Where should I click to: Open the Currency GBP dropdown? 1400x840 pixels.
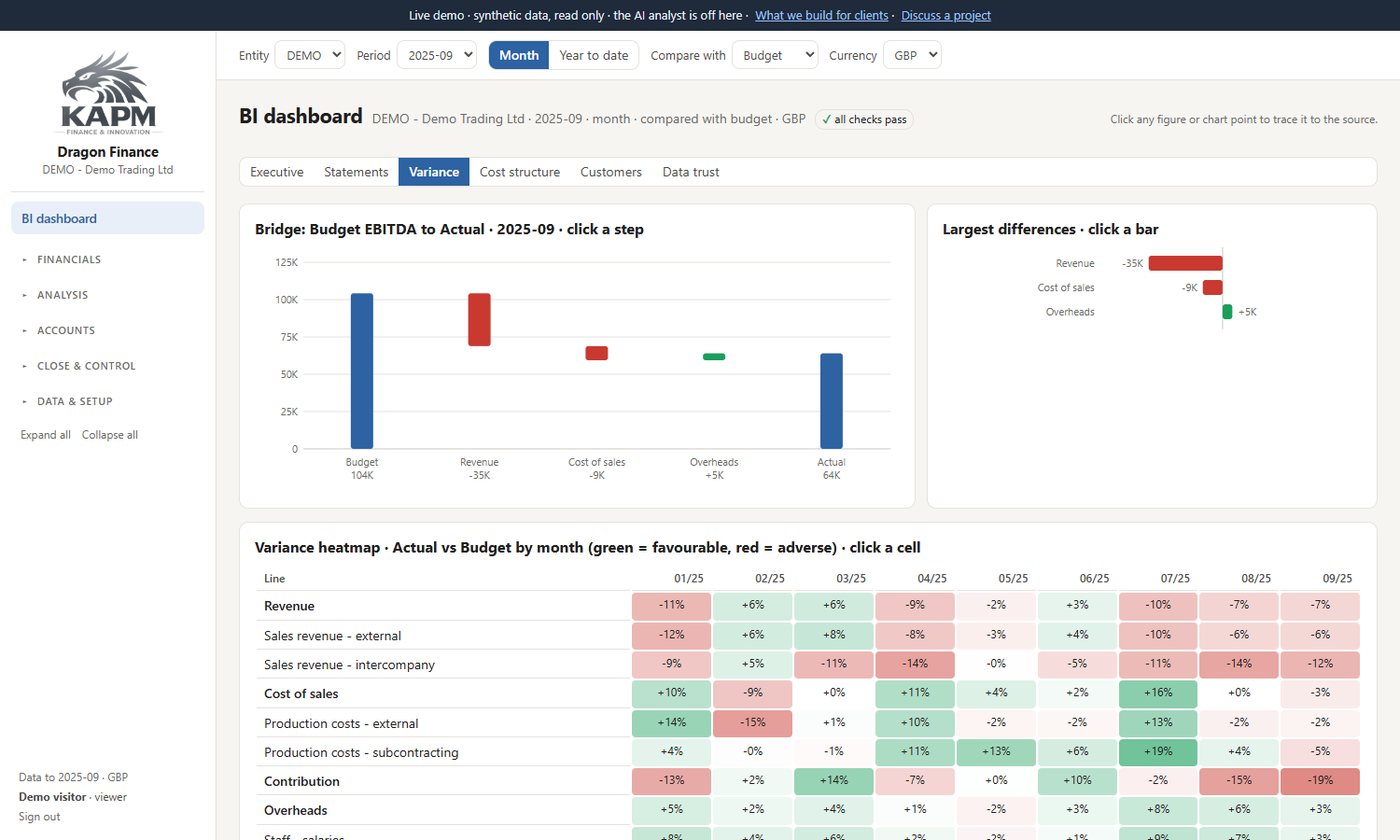click(x=912, y=55)
